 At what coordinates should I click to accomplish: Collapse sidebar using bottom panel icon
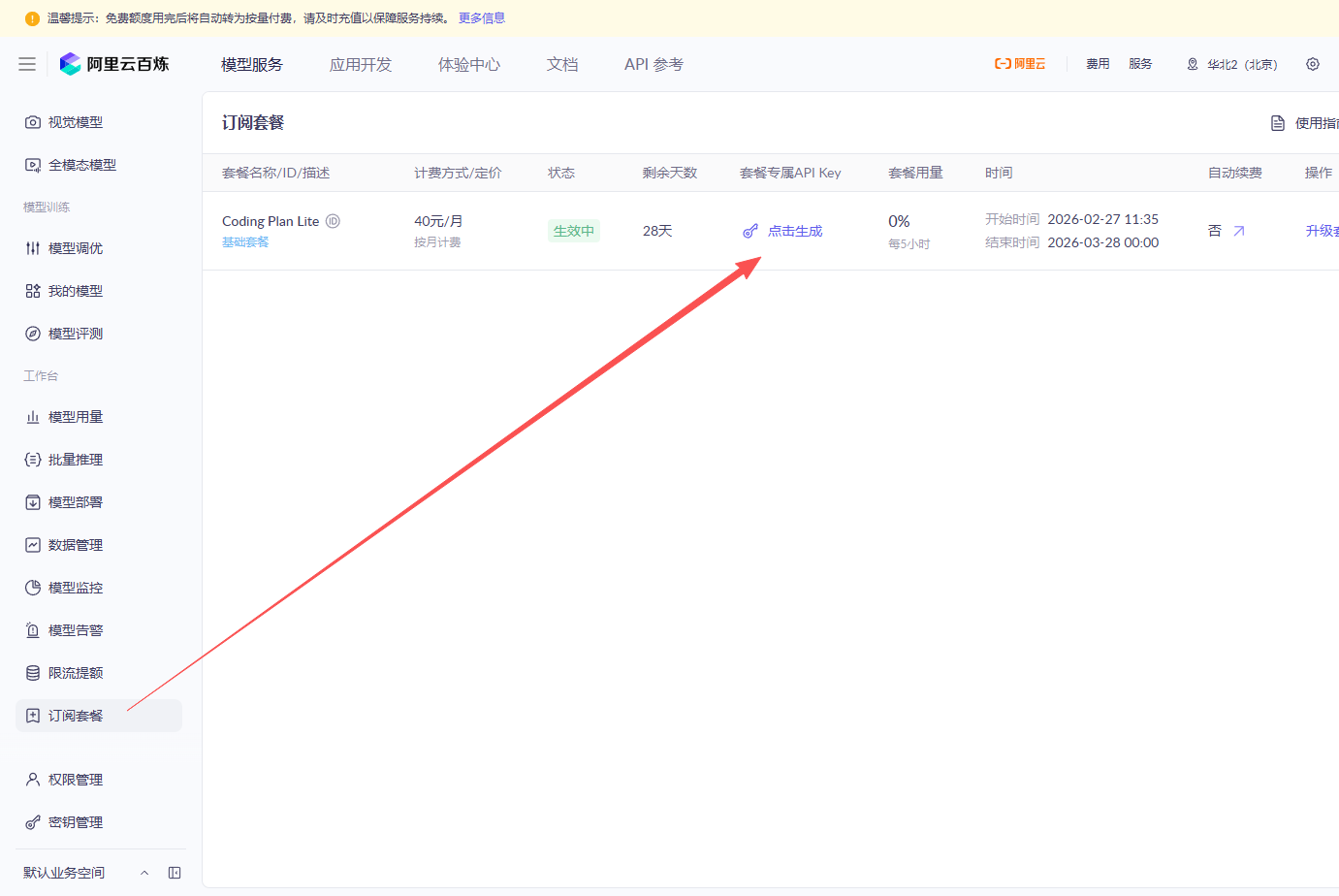[175, 873]
